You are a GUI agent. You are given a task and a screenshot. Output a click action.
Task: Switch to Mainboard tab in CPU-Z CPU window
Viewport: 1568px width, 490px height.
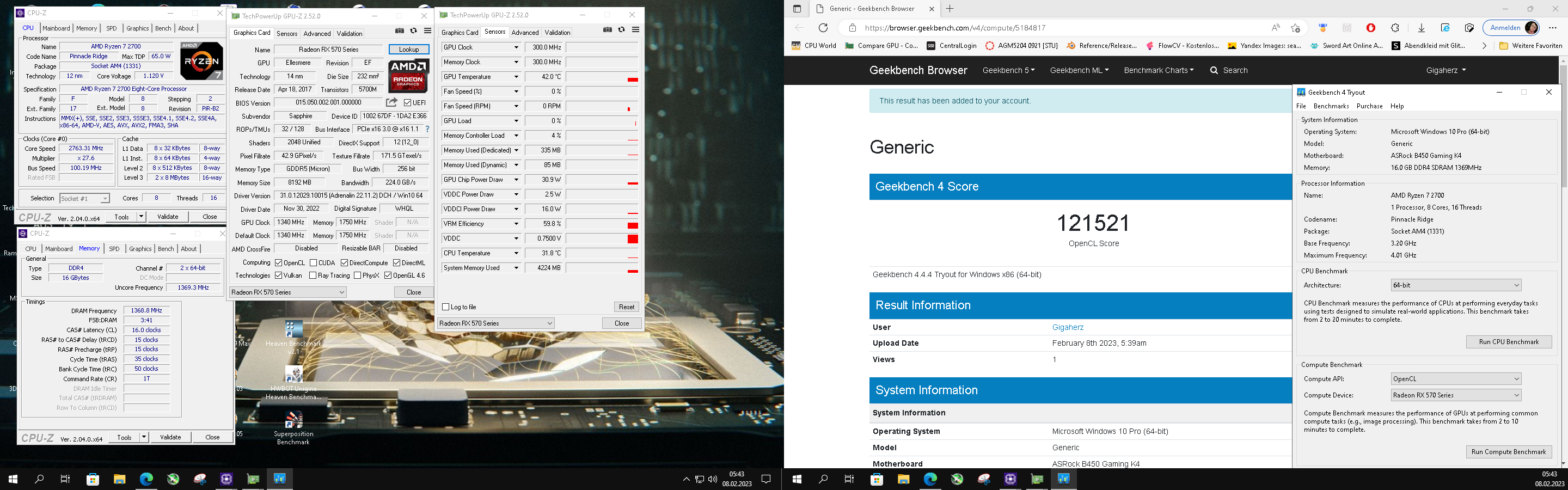click(x=57, y=28)
